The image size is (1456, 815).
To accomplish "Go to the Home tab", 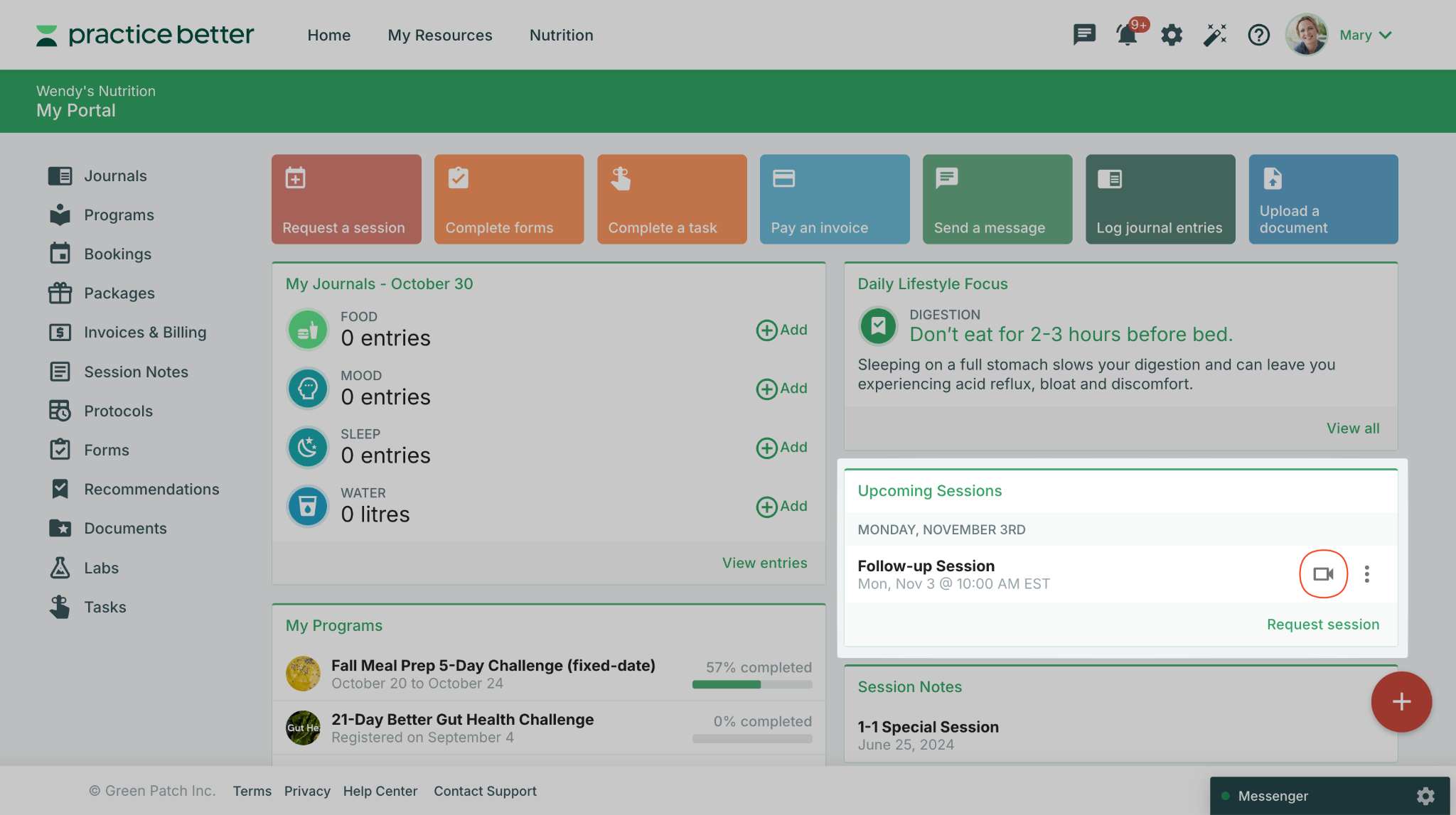I will (328, 35).
